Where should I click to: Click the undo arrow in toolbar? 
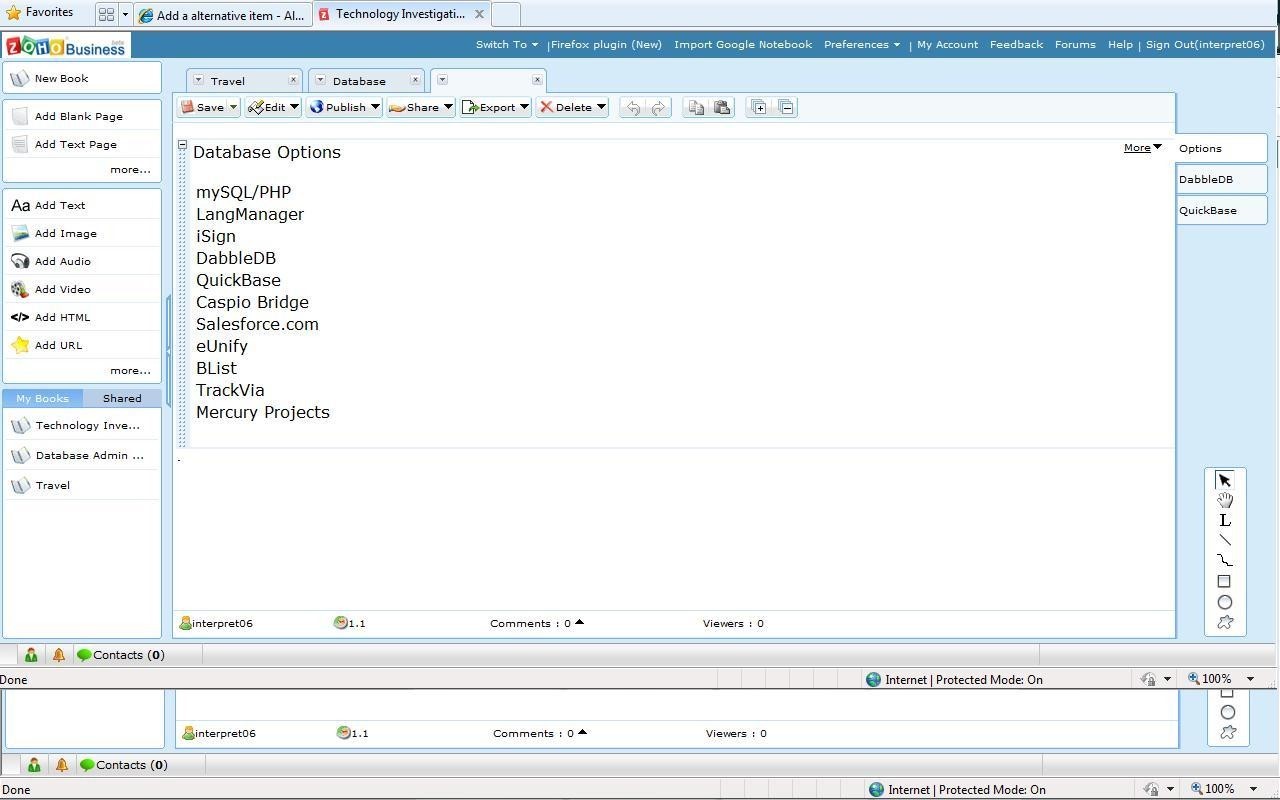click(x=632, y=107)
